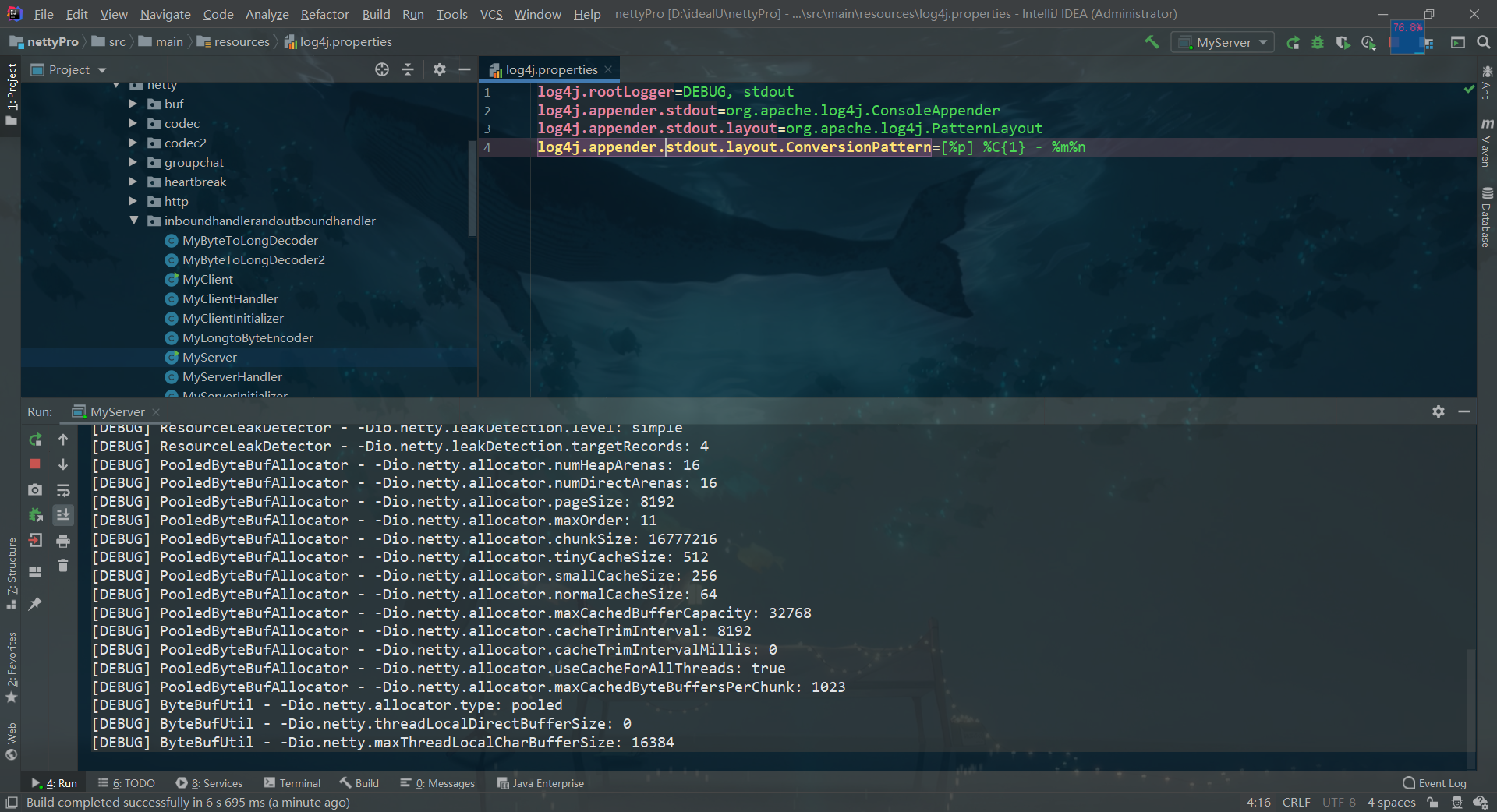The image size is (1497, 812).
Task: Click the locate-file target icon in Project panel
Action: coord(382,69)
